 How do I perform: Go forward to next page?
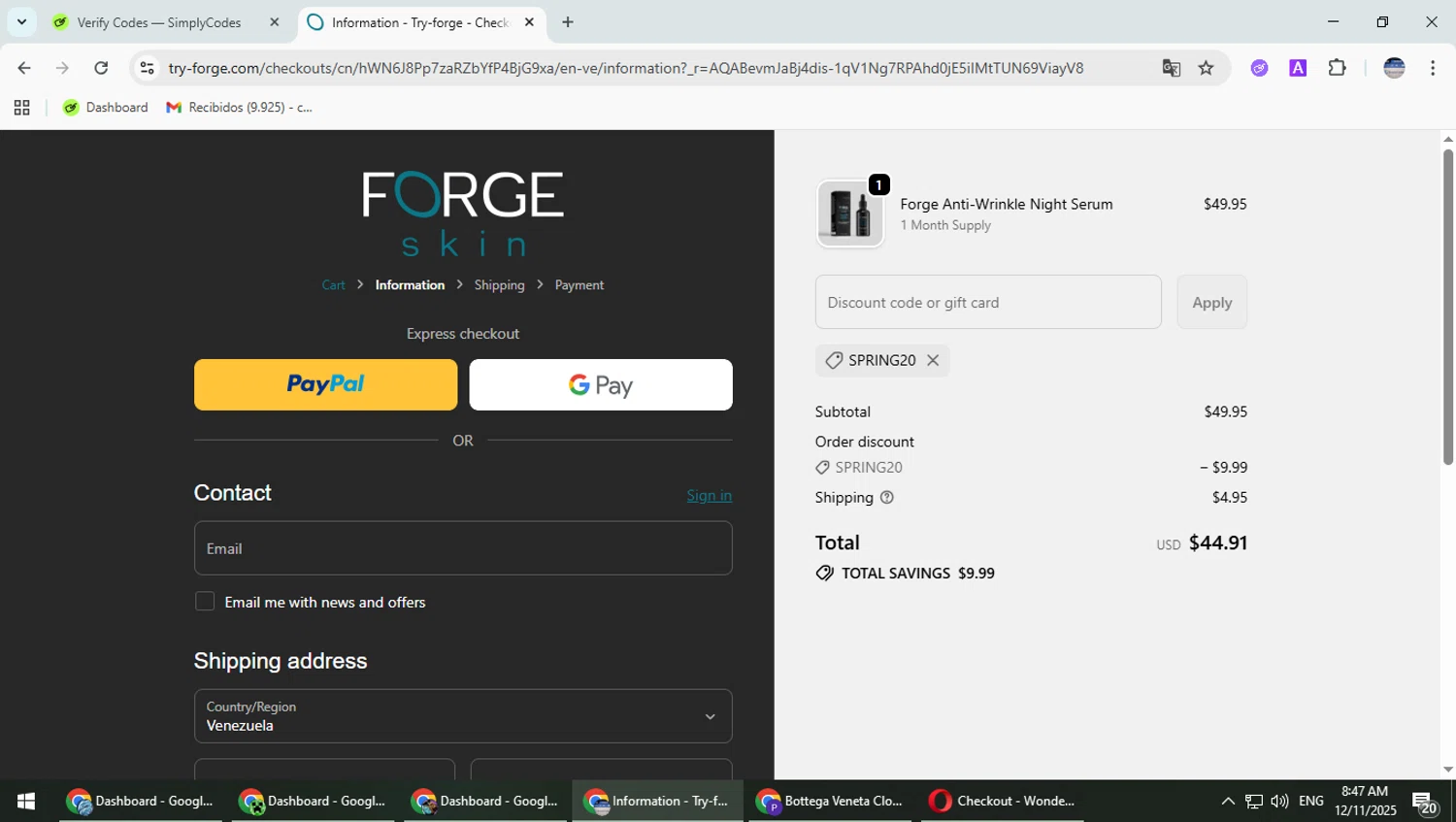pyautogui.click(x=62, y=68)
